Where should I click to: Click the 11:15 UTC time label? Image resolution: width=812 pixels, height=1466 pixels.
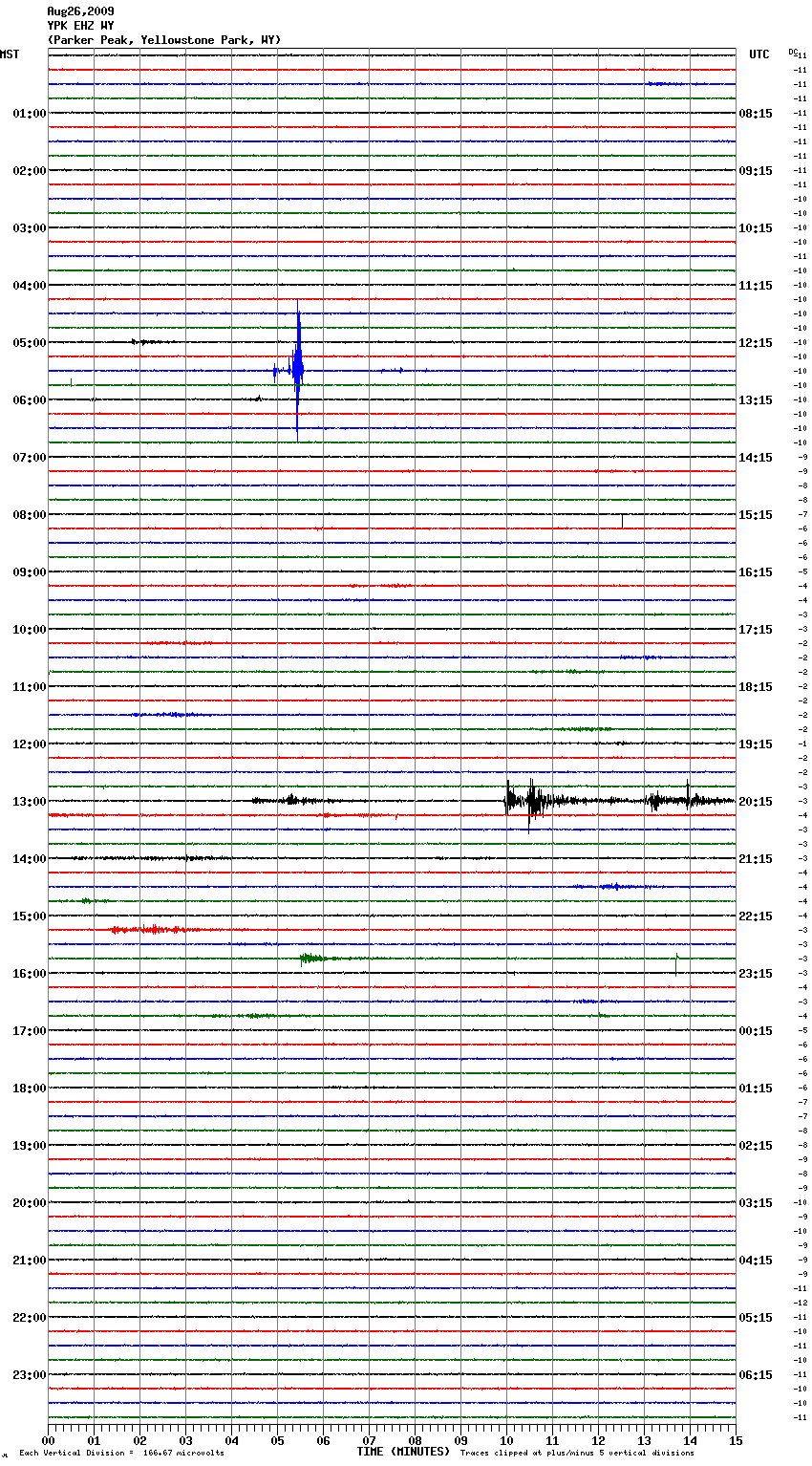[756, 286]
